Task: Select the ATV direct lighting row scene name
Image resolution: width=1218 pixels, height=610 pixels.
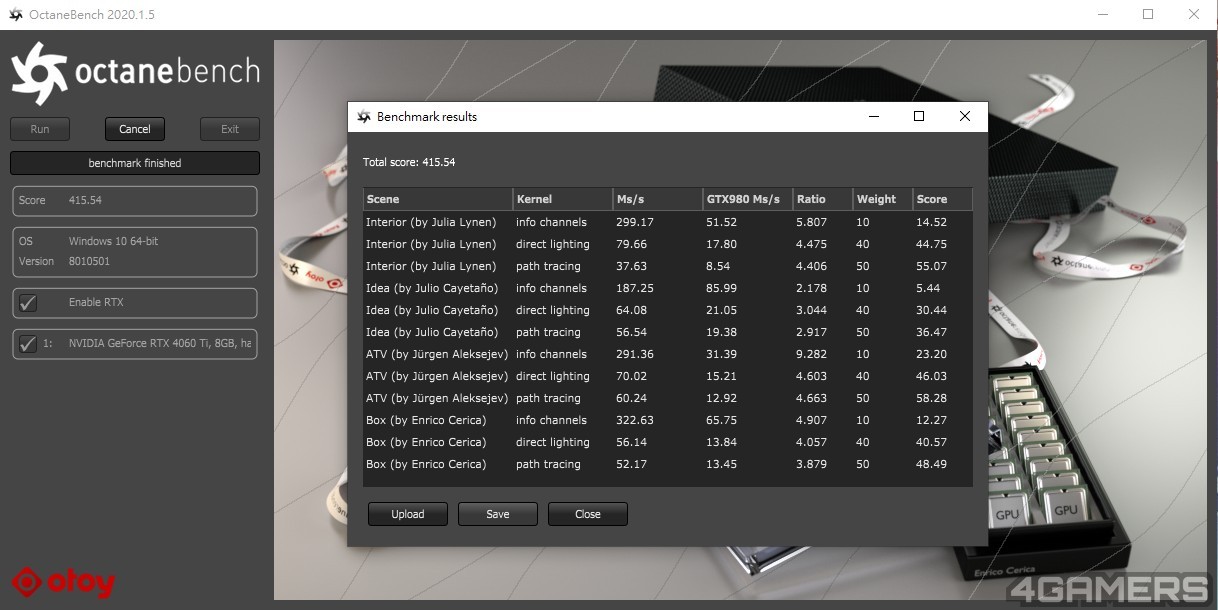Action: tap(437, 376)
